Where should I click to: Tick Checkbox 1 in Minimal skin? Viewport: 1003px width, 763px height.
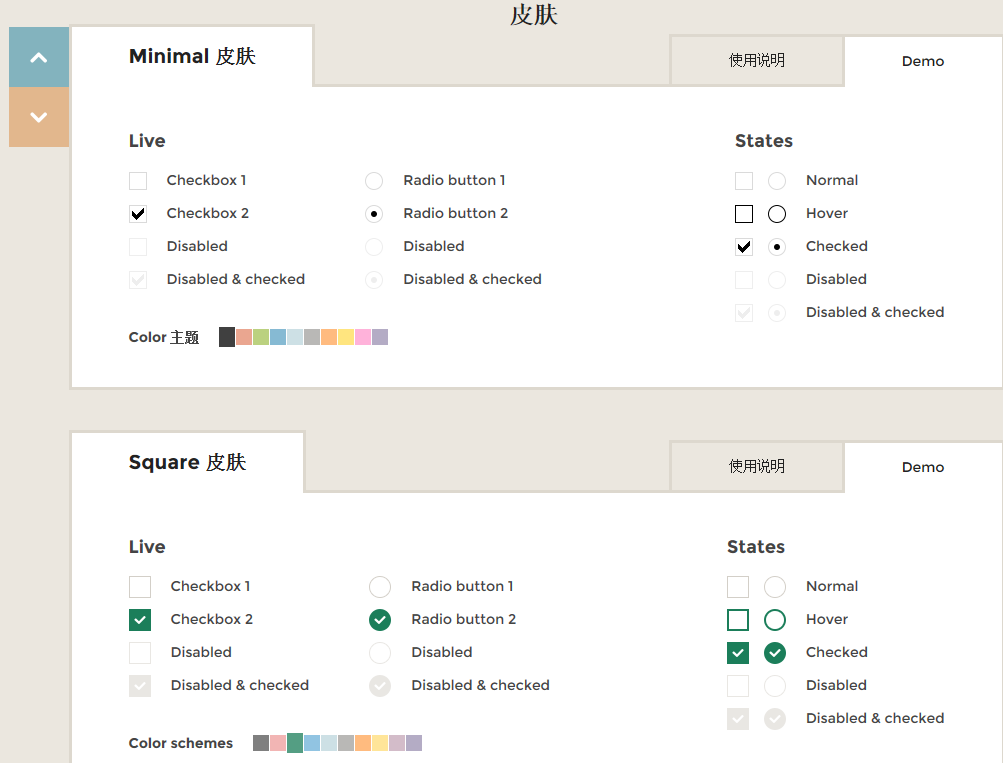138,180
